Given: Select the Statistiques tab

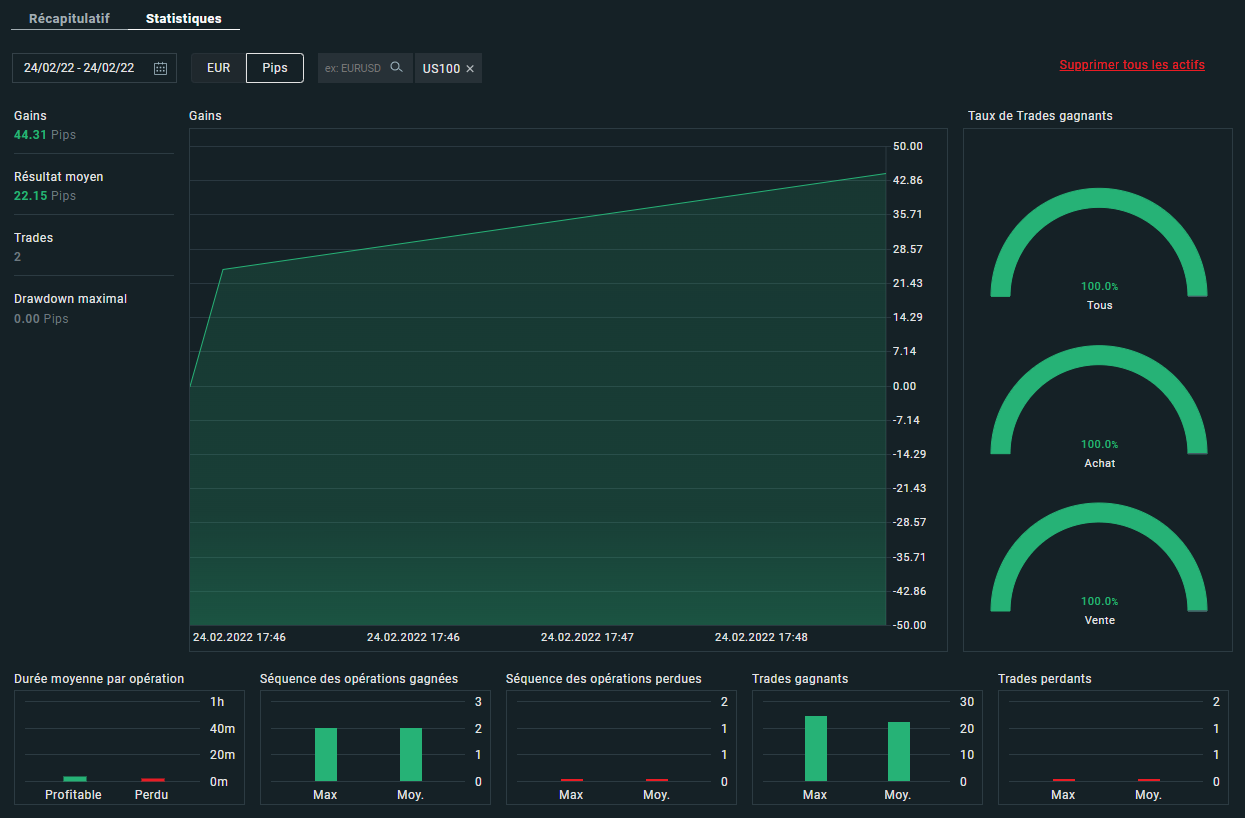Looking at the screenshot, I should (184, 19).
